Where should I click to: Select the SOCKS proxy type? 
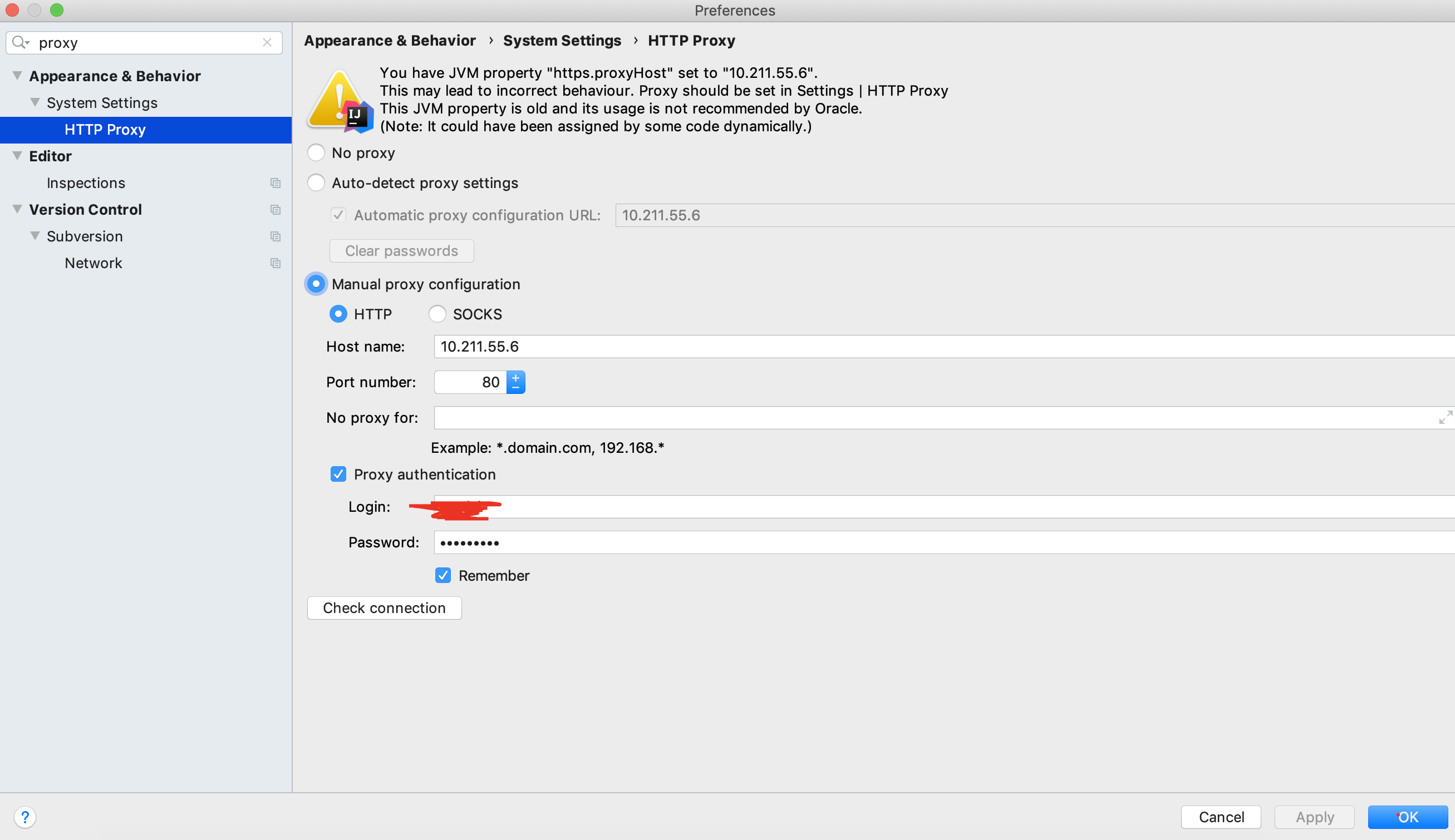click(438, 314)
